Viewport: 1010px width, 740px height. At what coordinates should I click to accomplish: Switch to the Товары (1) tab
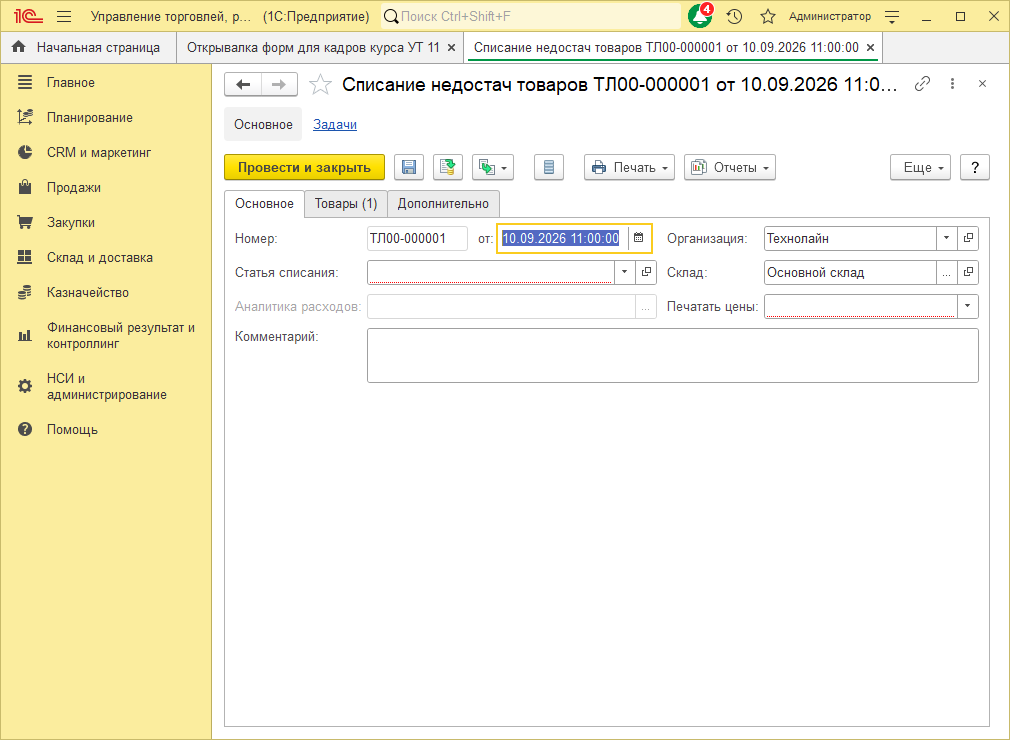(x=346, y=204)
